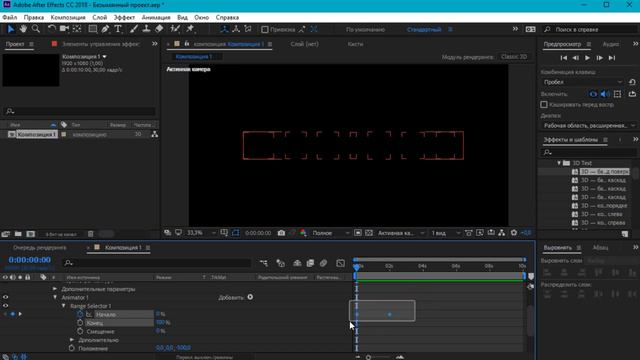
Task: Jump to first frame in Preview panel
Action: click(x=564, y=58)
